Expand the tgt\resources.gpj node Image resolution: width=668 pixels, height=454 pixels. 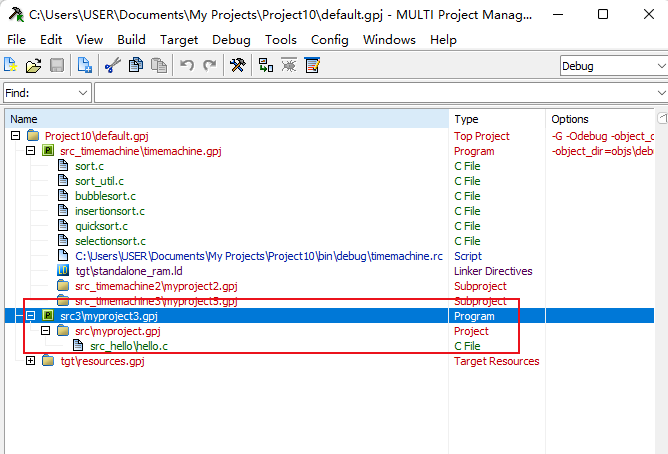30,361
